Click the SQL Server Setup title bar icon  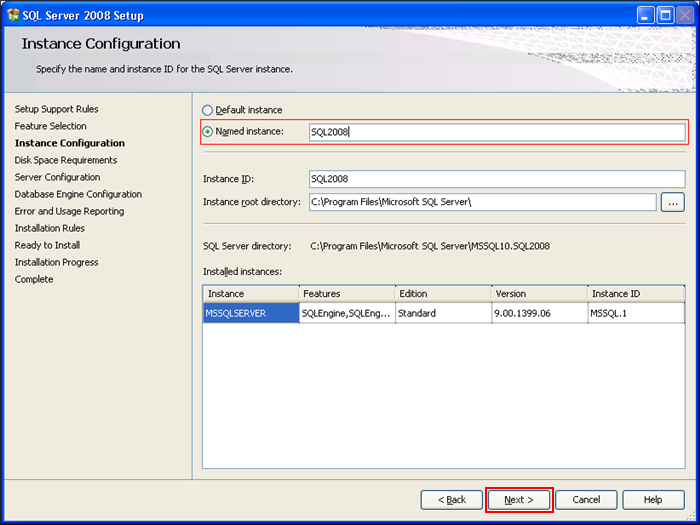[x=13, y=15]
